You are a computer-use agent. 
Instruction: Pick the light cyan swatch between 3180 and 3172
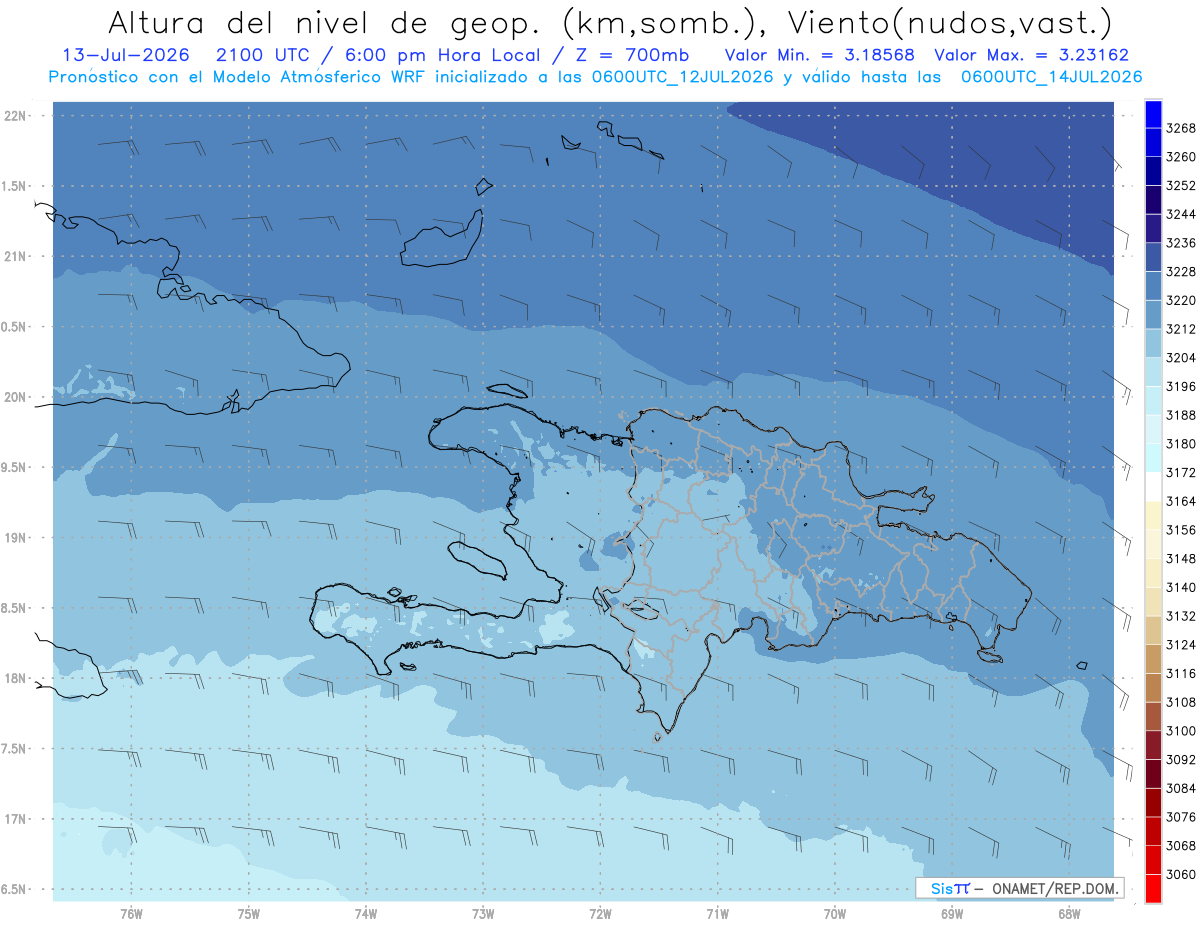click(x=1153, y=457)
